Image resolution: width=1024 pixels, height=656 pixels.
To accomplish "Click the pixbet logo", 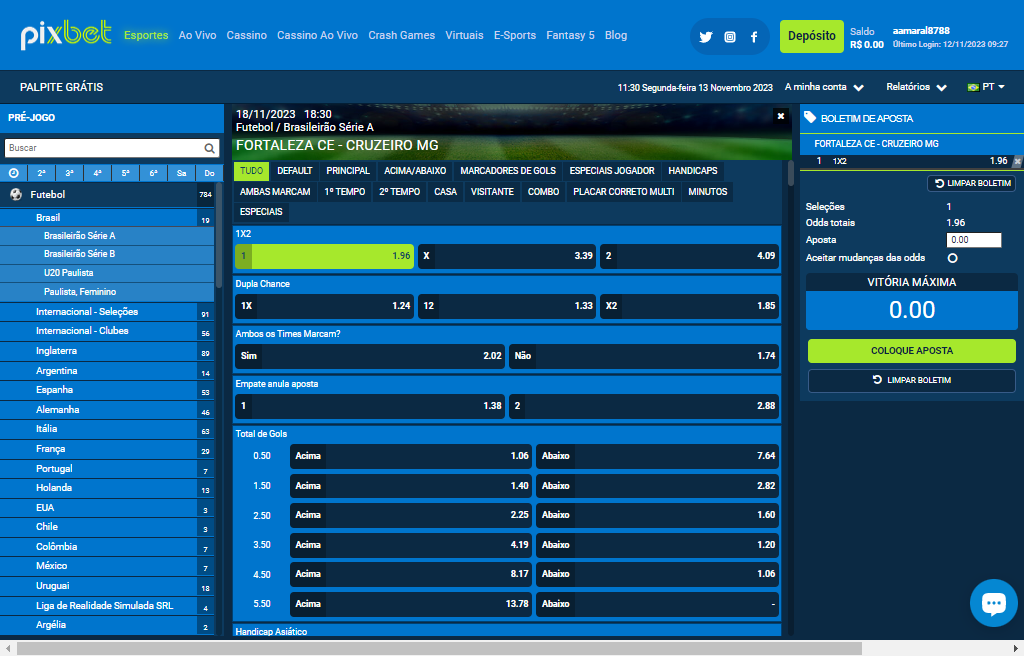I will coord(66,35).
